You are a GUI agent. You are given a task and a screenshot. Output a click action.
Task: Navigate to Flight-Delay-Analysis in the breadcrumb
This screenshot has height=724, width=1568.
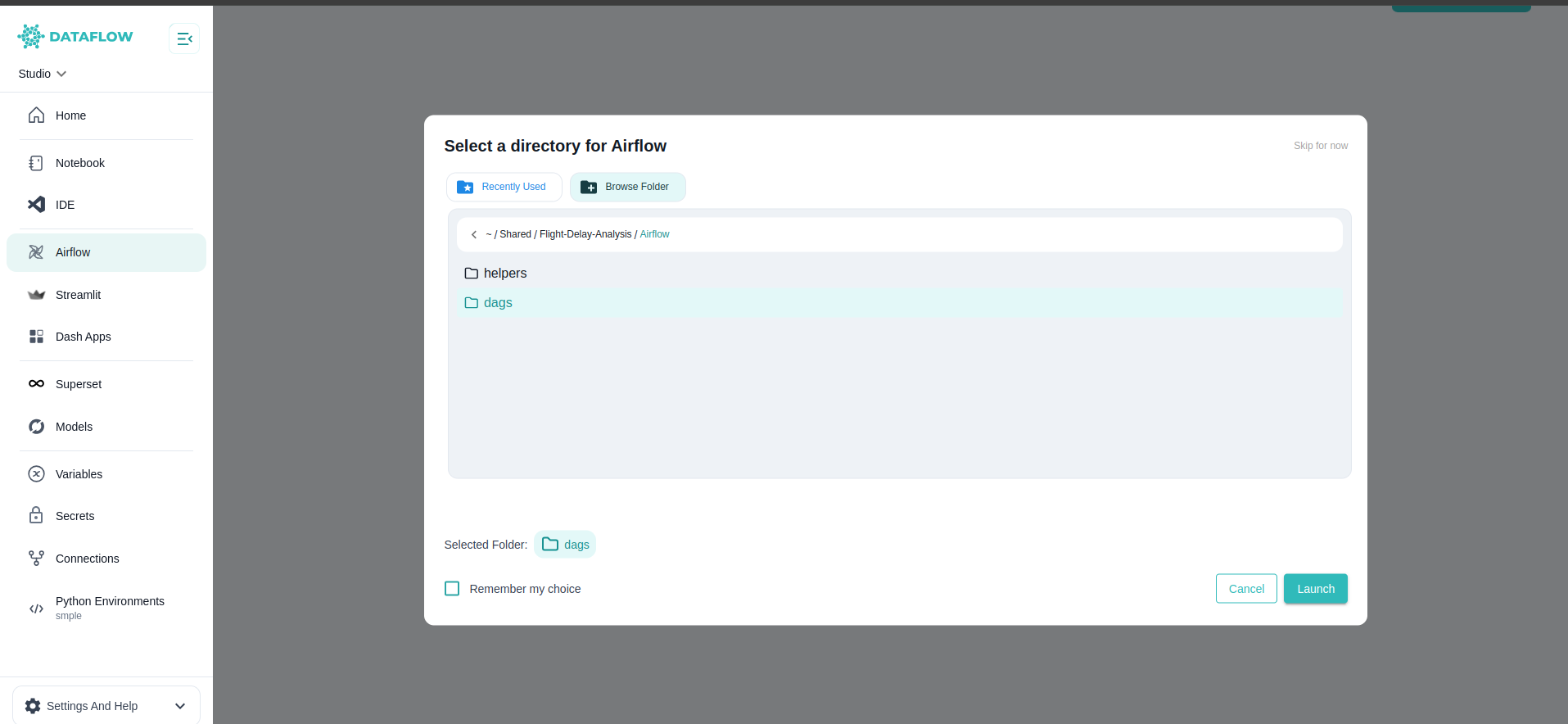click(x=585, y=234)
